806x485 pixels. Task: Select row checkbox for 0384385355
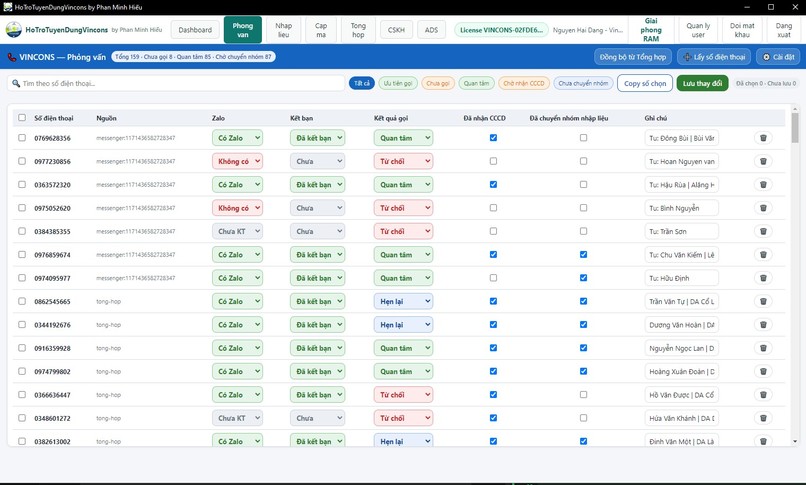point(22,231)
